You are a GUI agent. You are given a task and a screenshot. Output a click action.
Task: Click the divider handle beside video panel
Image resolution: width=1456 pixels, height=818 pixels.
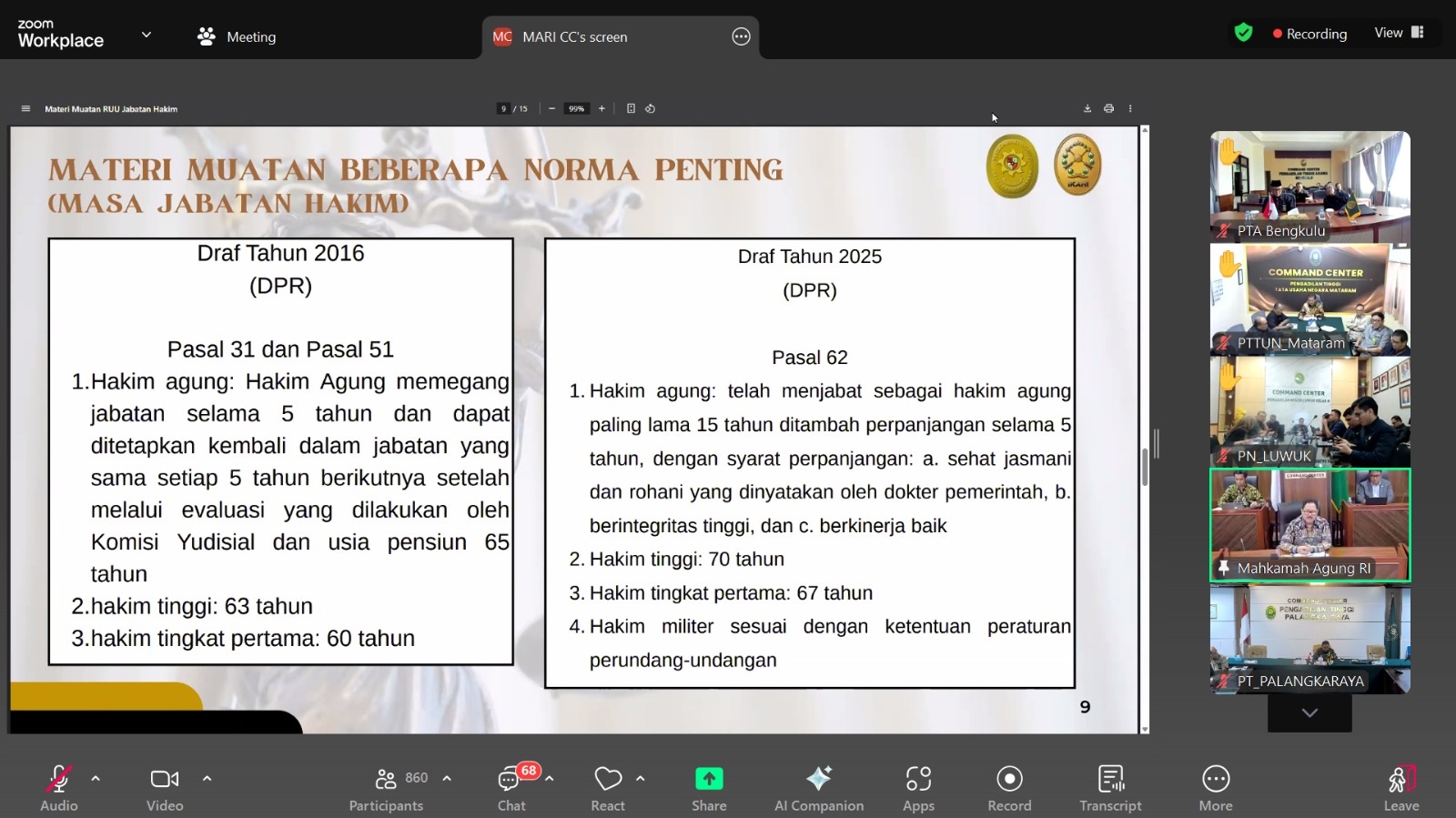pyautogui.click(x=1157, y=444)
